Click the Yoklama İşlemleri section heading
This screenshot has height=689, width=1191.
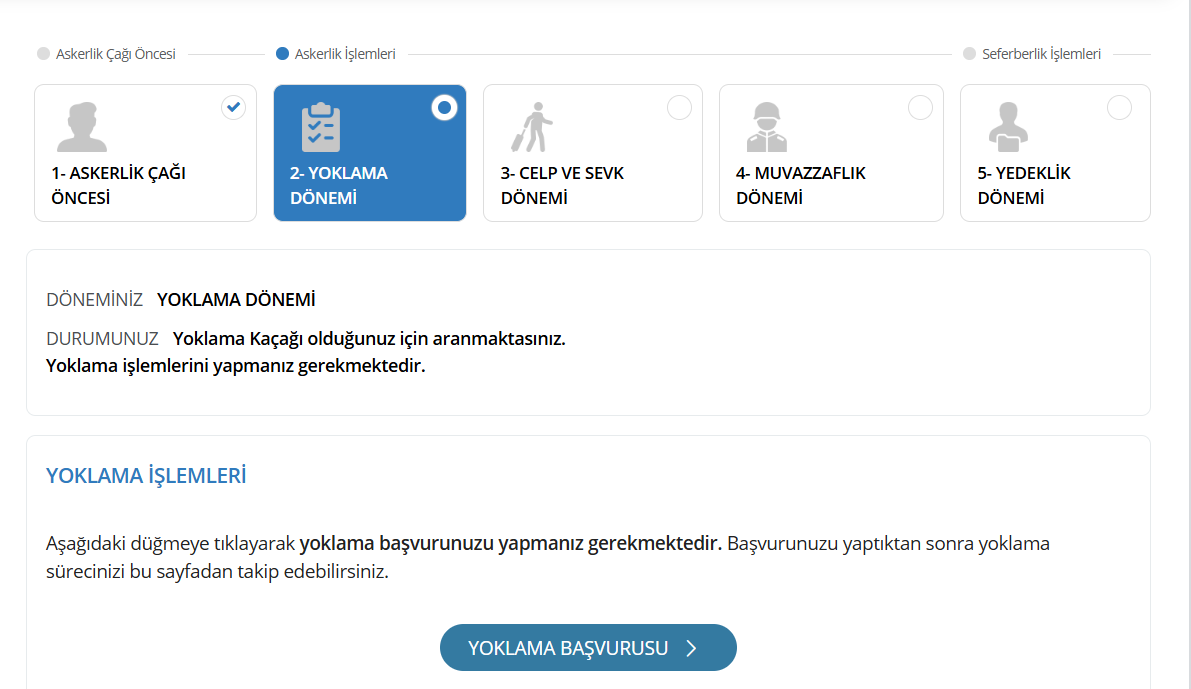click(146, 476)
